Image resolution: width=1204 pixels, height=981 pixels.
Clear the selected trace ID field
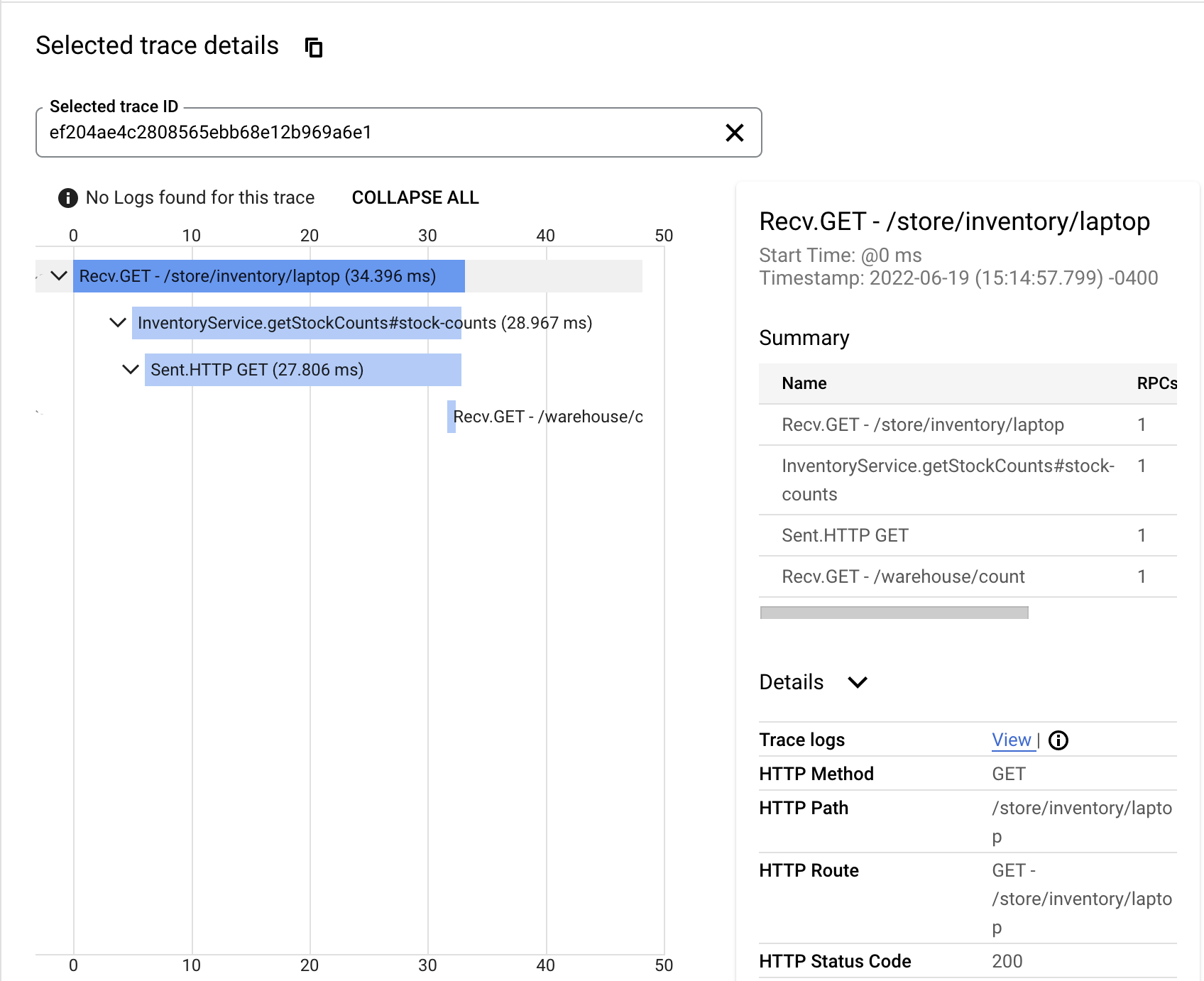[734, 133]
